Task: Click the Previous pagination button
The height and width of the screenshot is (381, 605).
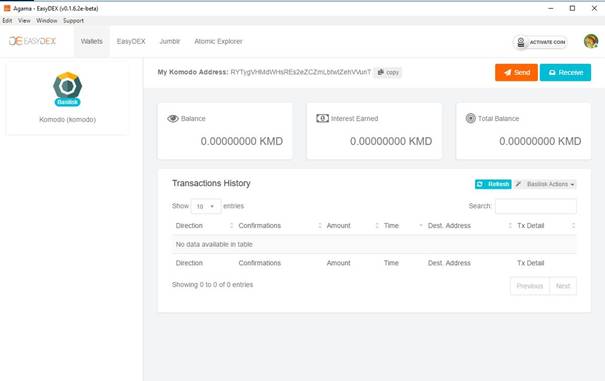Action: [x=530, y=286]
